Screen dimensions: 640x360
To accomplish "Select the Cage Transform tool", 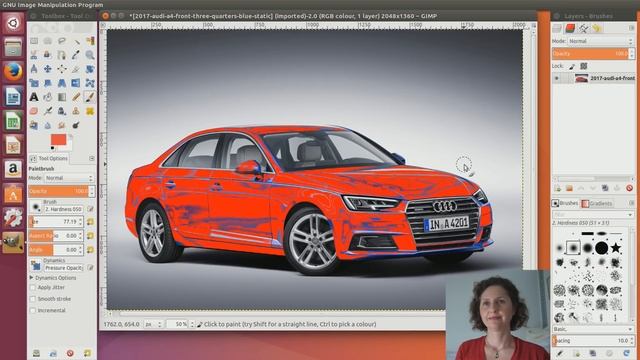I will (x=90, y=83).
